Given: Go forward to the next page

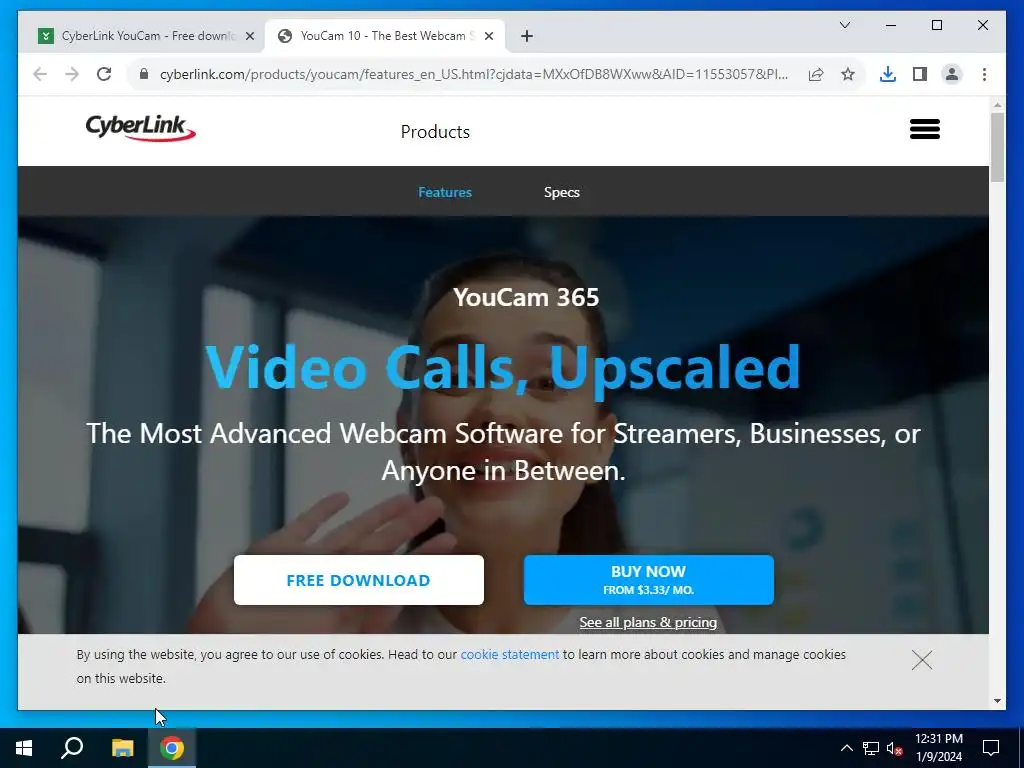Looking at the screenshot, I should (x=72, y=74).
